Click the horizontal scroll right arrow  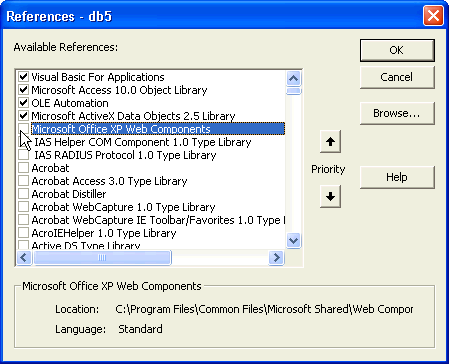(276, 257)
